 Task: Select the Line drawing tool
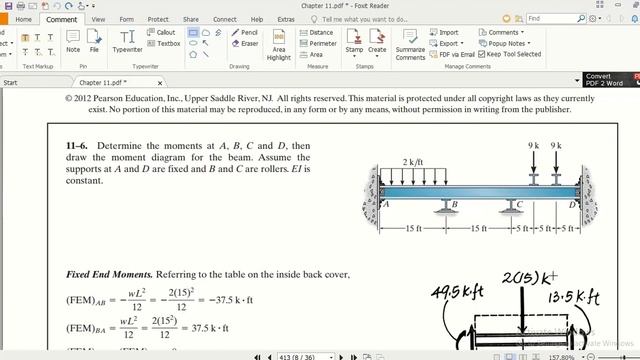click(x=206, y=54)
